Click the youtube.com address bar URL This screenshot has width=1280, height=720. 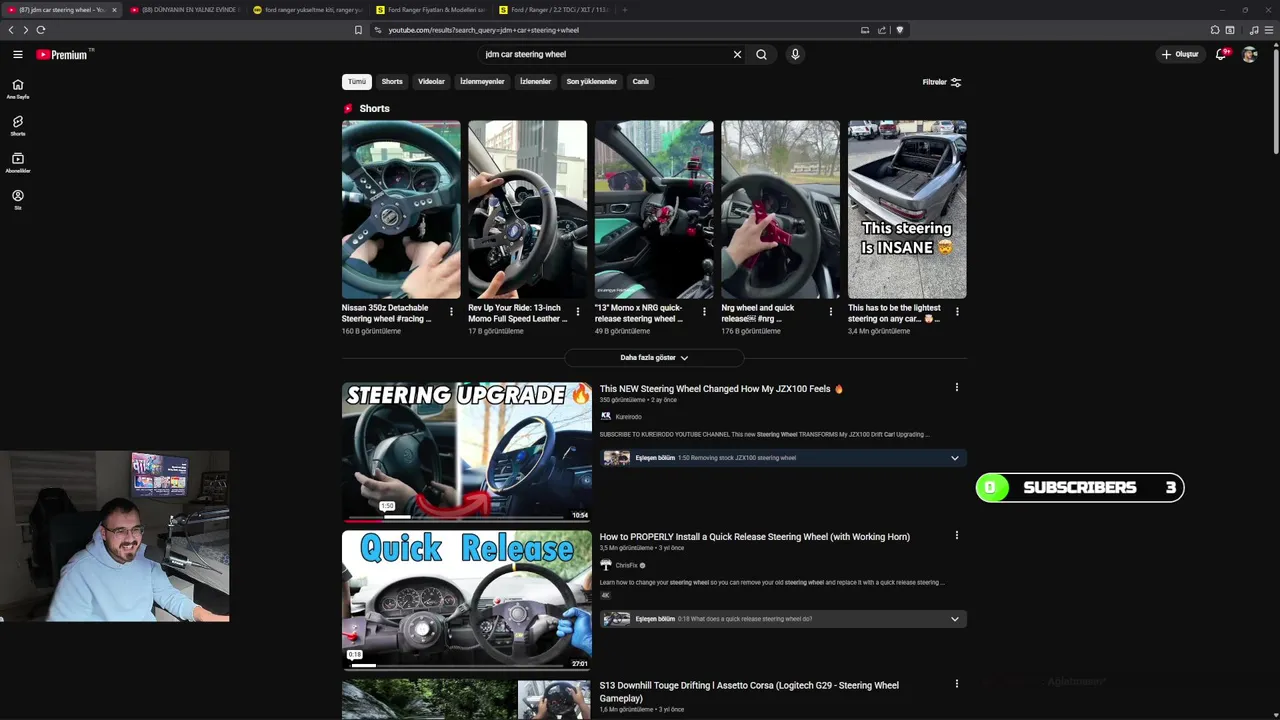483,30
